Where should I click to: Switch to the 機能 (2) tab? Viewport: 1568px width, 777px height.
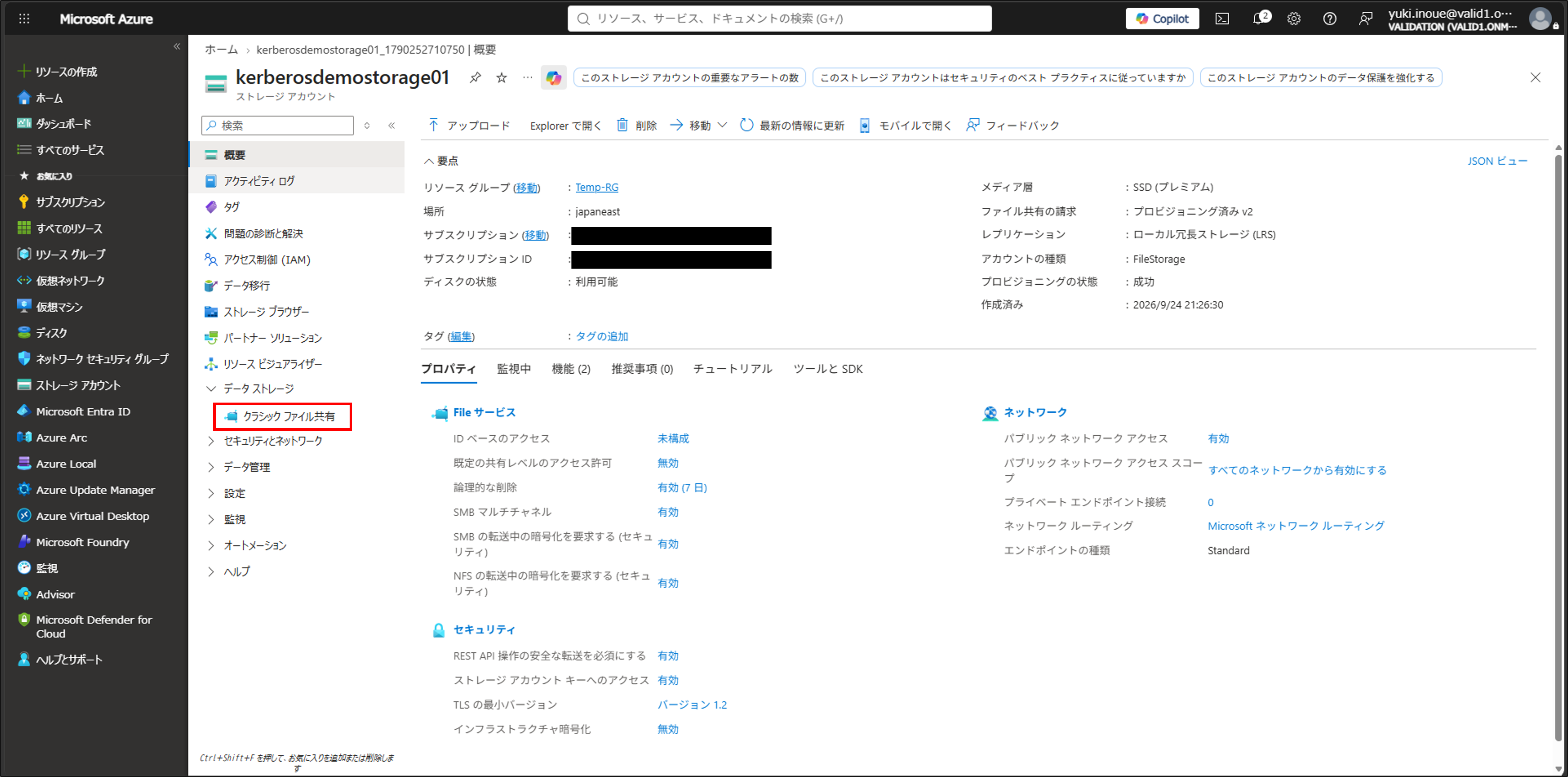pyautogui.click(x=571, y=369)
